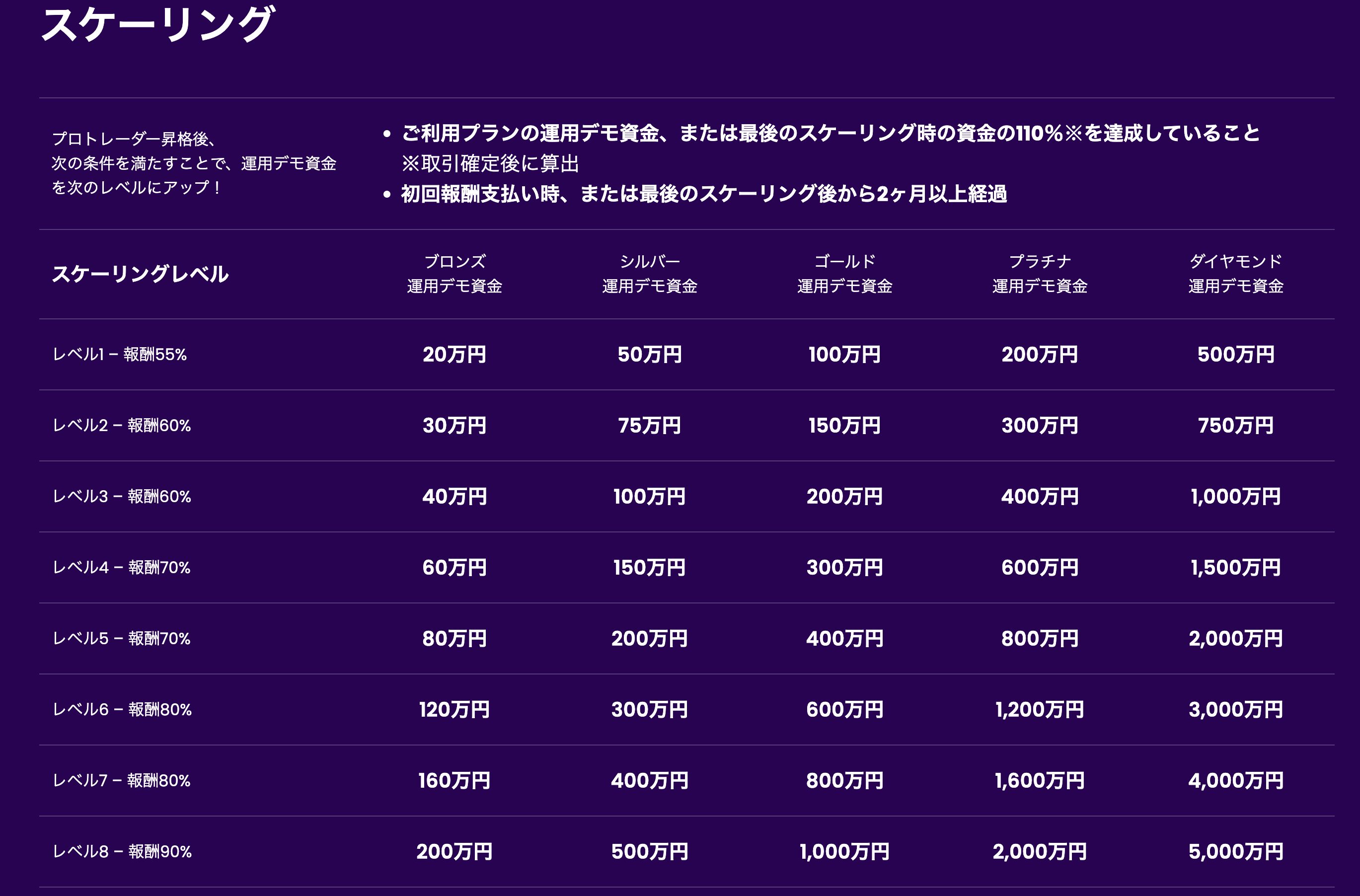Viewport: 1360px width, 896px height.
Task: Click the スケーリングレベル table header
Action: click(140, 274)
